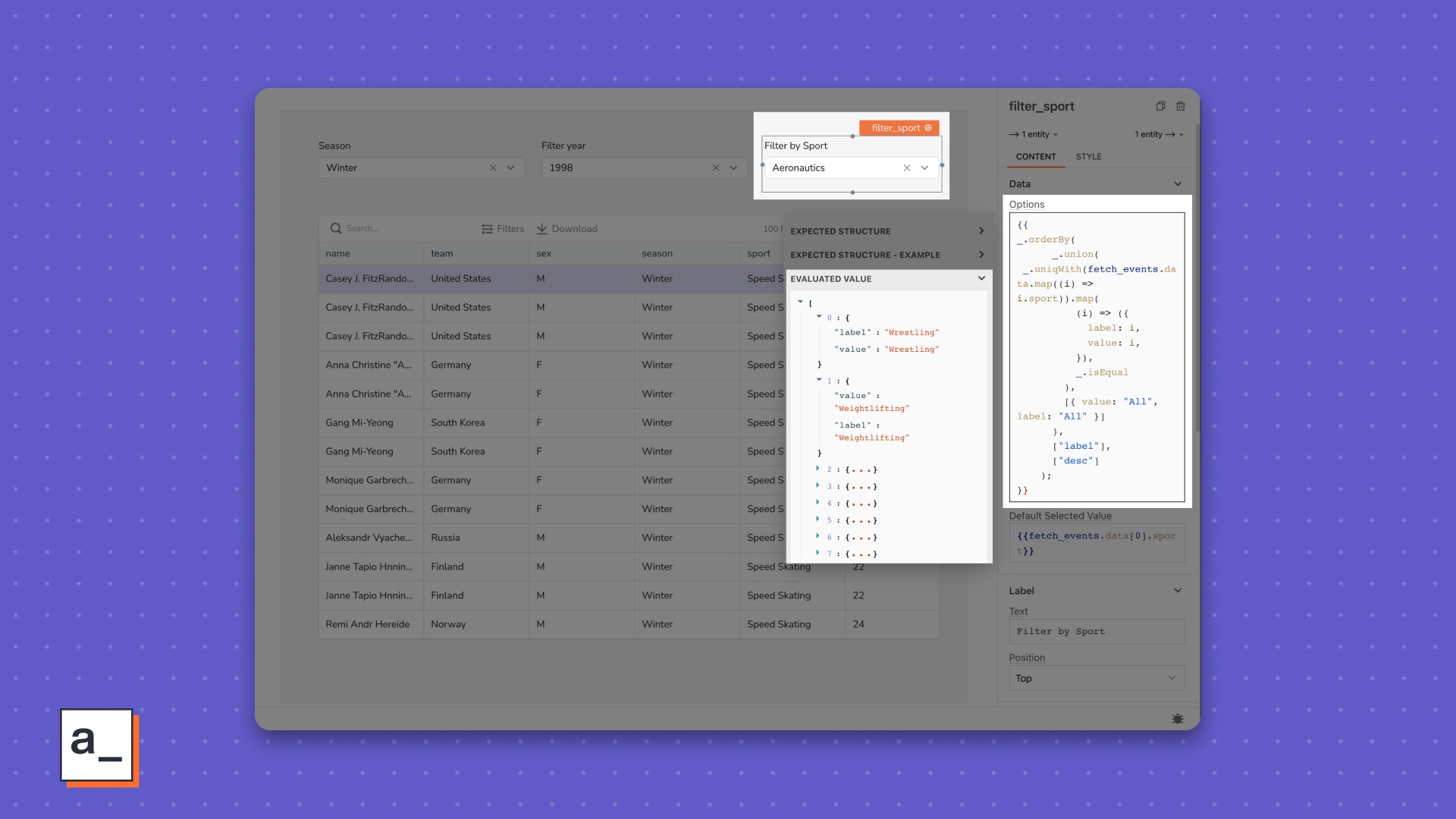1456x819 pixels.
Task: Select the CONTENT tab
Action: (1036, 157)
